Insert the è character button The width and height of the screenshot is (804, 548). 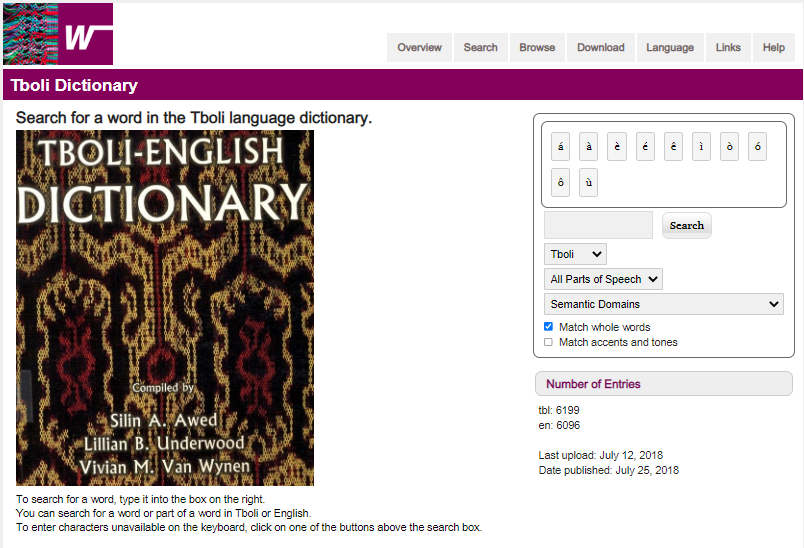(x=617, y=147)
